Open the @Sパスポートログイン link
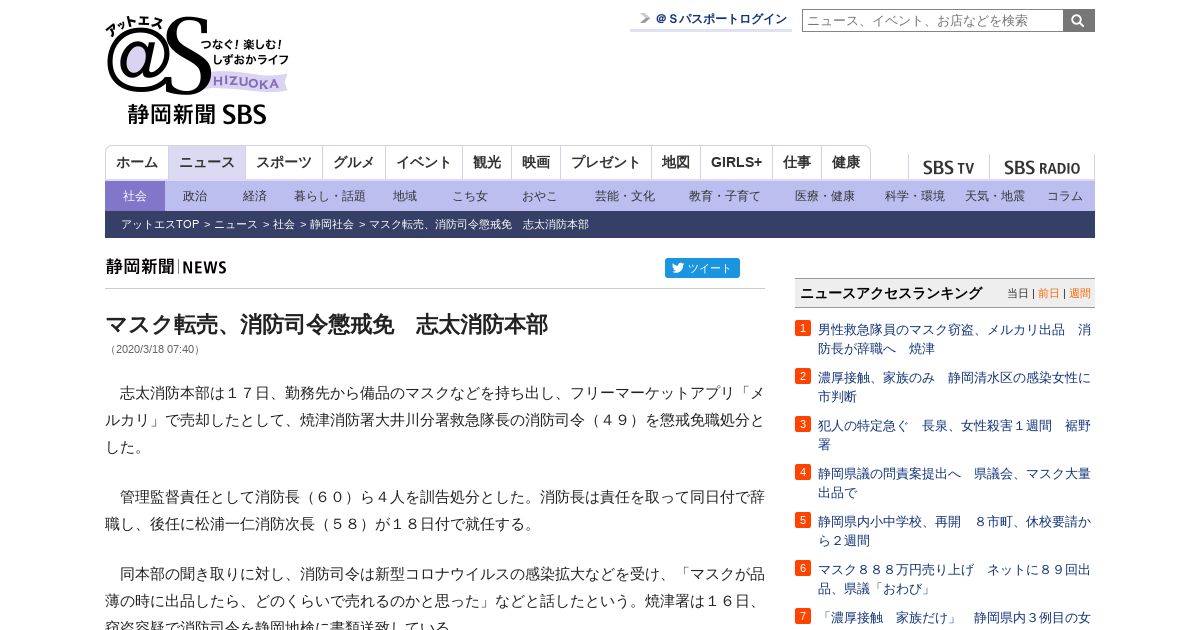The height and width of the screenshot is (630, 1200). coord(721,19)
